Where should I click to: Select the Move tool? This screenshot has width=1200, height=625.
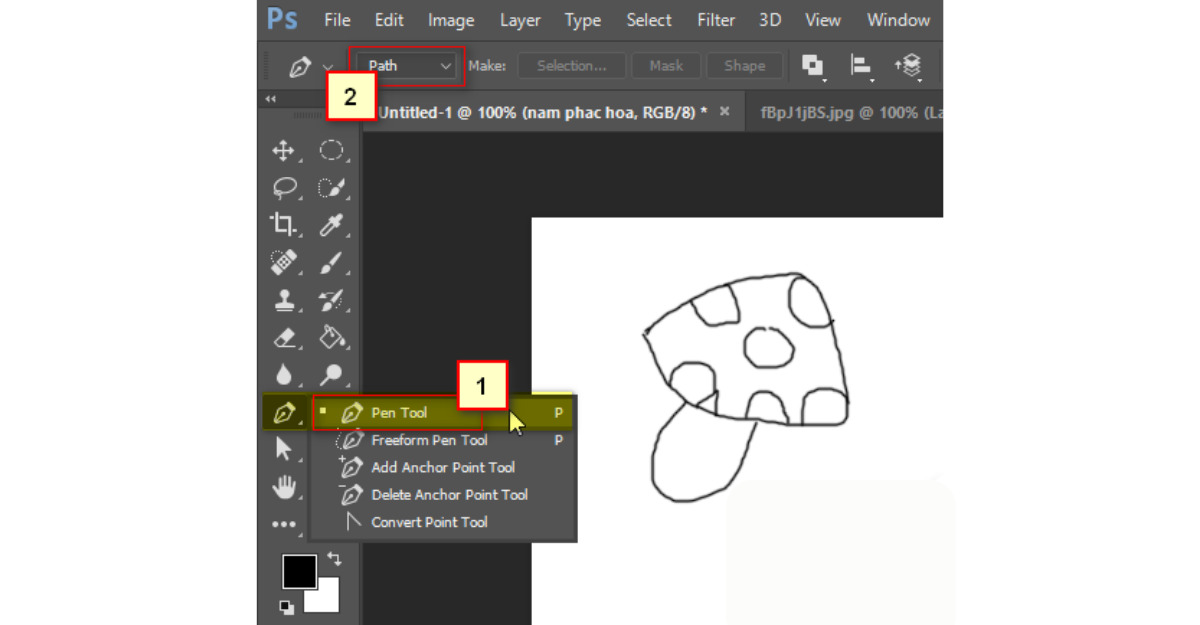(x=284, y=151)
